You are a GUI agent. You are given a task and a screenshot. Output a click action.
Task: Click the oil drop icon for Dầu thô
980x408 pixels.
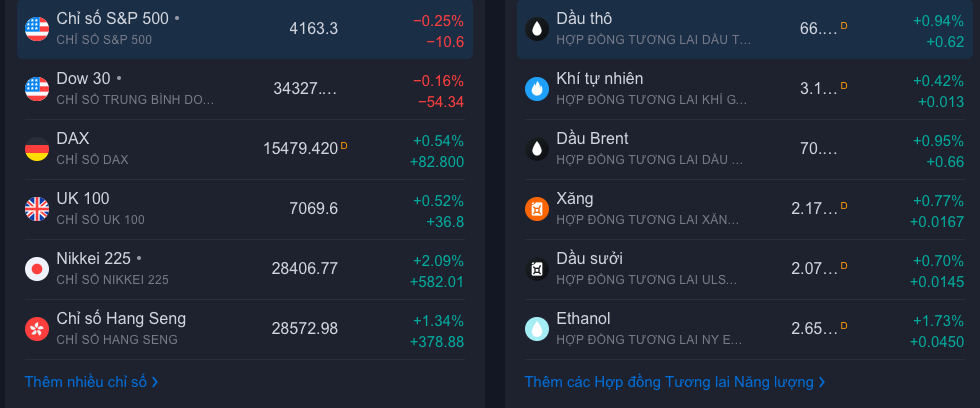coord(537,29)
